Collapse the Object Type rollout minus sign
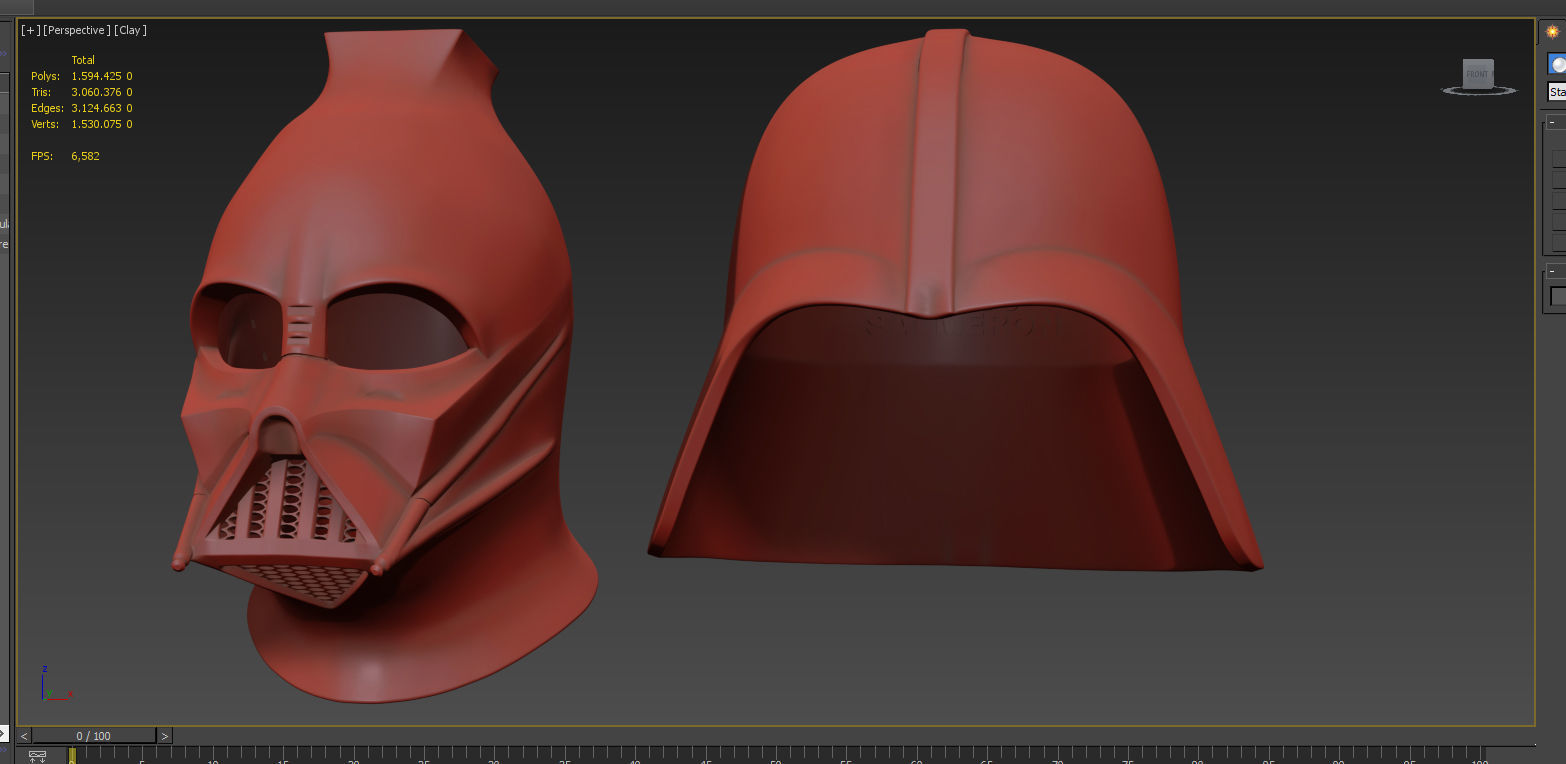The height and width of the screenshot is (764, 1566). (1551, 123)
